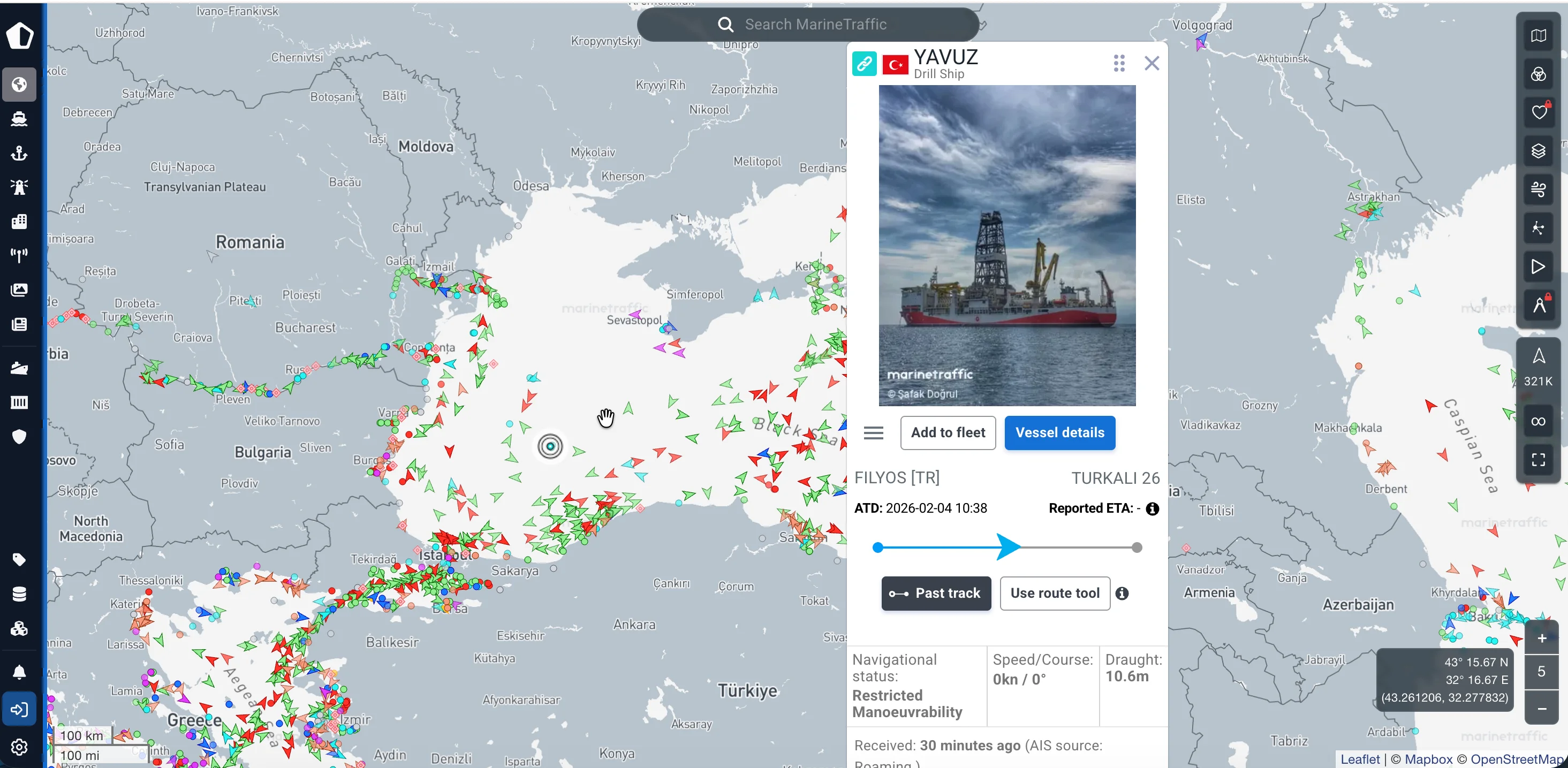The height and width of the screenshot is (768, 1568).
Task: Open the hamburger menu in vessel panel
Action: [x=874, y=432]
